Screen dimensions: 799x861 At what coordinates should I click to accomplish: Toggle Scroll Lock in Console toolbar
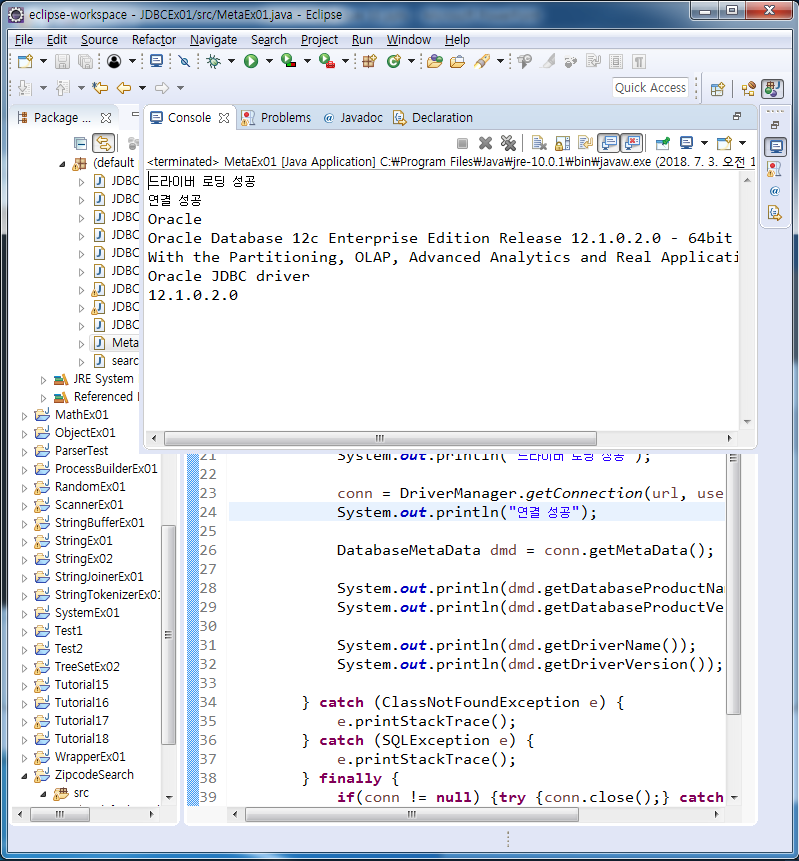(x=562, y=144)
